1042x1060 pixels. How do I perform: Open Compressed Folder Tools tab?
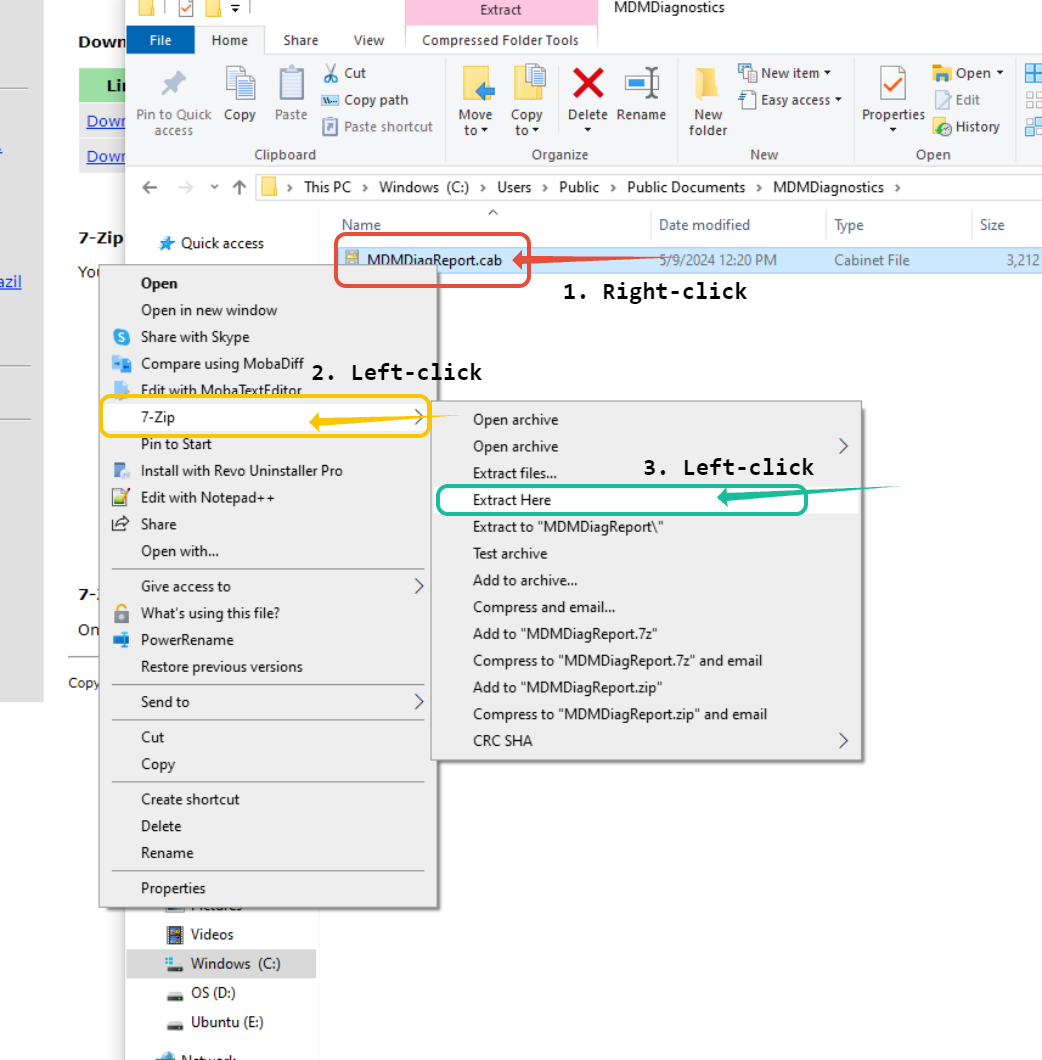pyautogui.click(x=500, y=40)
